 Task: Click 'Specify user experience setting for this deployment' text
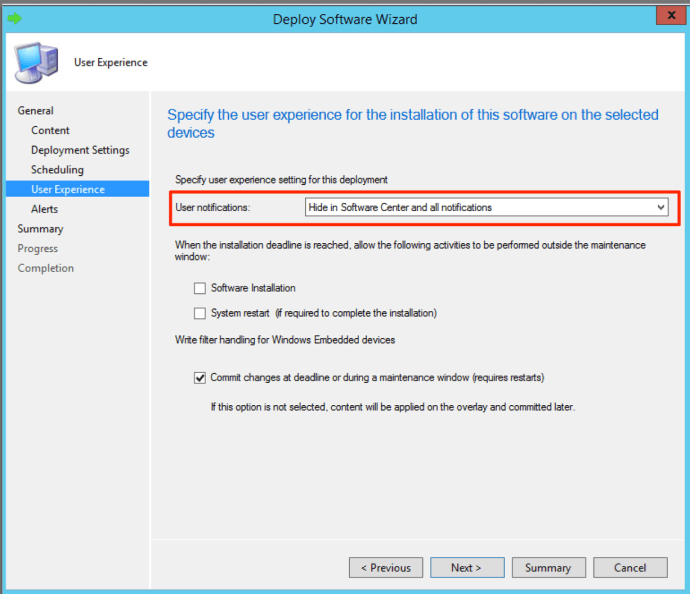[x=281, y=180]
